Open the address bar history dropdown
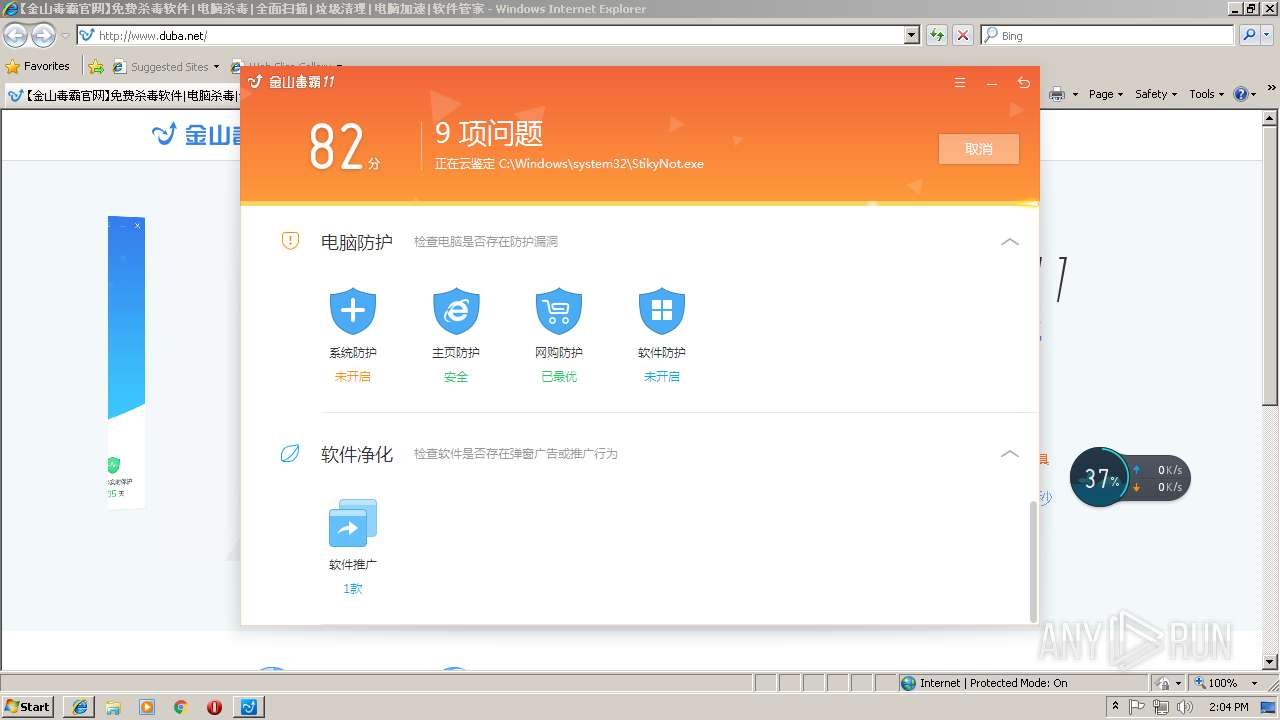The image size is (1280, 720). tap(912, 35)
